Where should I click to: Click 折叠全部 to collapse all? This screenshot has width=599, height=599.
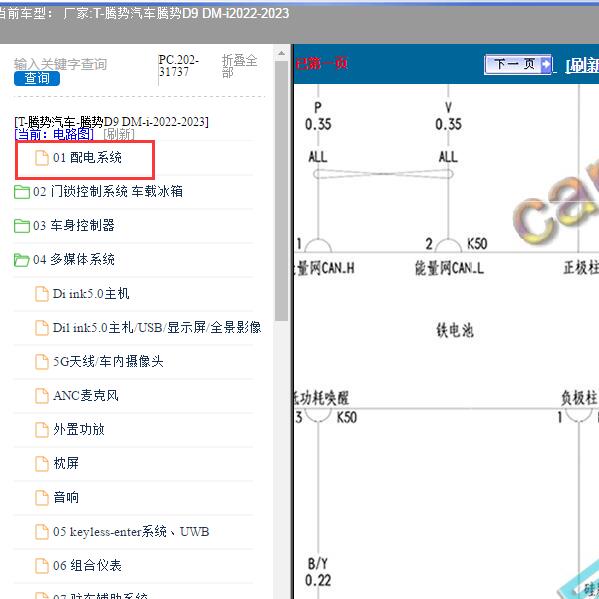pyautogui.click(x=240, y=66)
